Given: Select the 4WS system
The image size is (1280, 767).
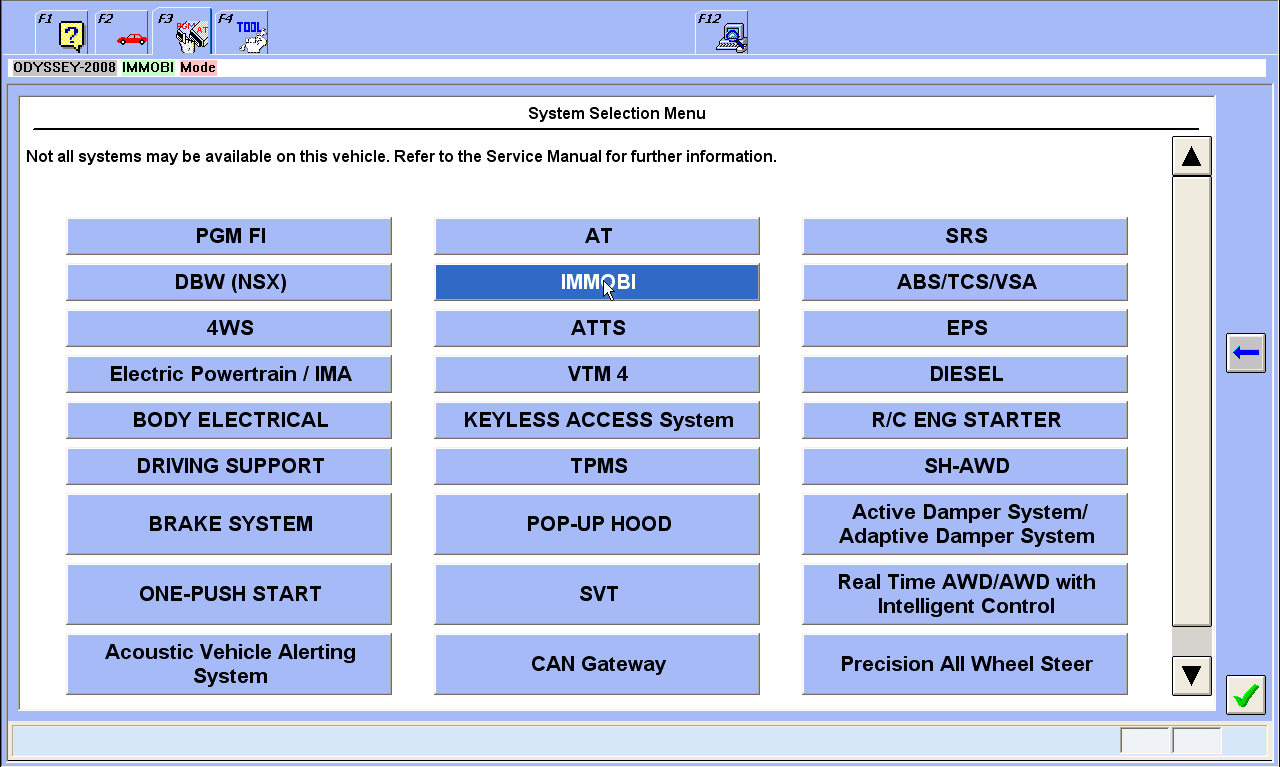Looking at the screenshot, I should [229, 328].
